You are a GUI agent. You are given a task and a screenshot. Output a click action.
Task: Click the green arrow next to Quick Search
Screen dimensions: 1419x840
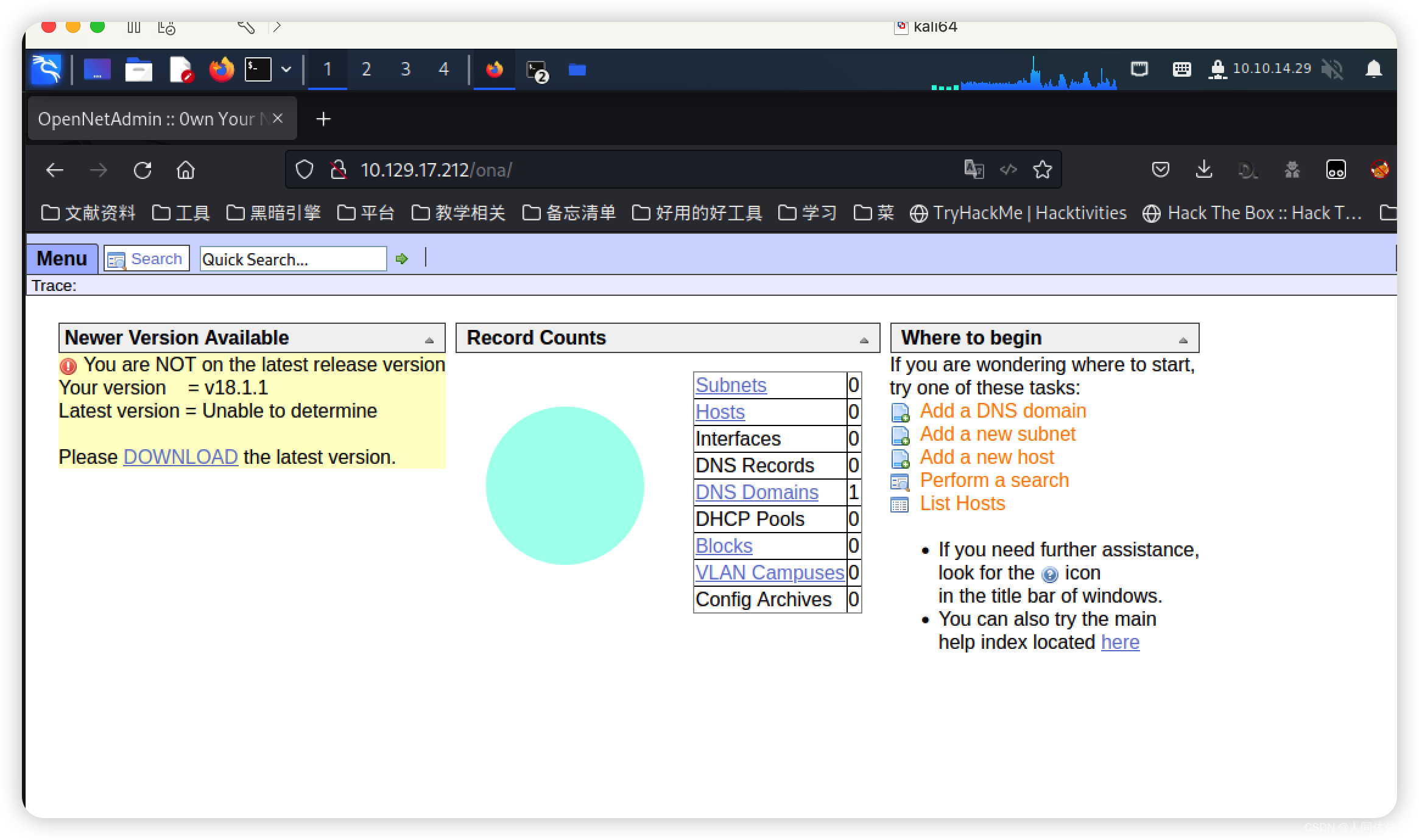pyautogui.click(x=402, y=259)
